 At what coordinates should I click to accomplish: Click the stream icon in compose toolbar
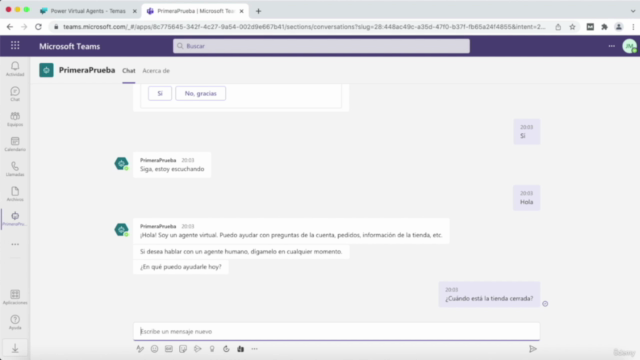pos(198,349)
